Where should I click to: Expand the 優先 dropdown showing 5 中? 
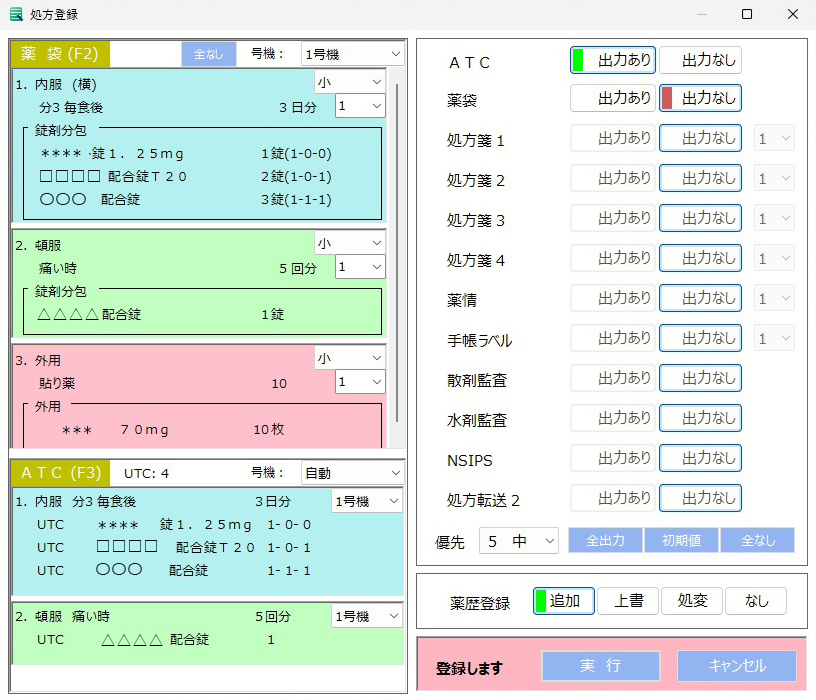(x=519, y=541)
